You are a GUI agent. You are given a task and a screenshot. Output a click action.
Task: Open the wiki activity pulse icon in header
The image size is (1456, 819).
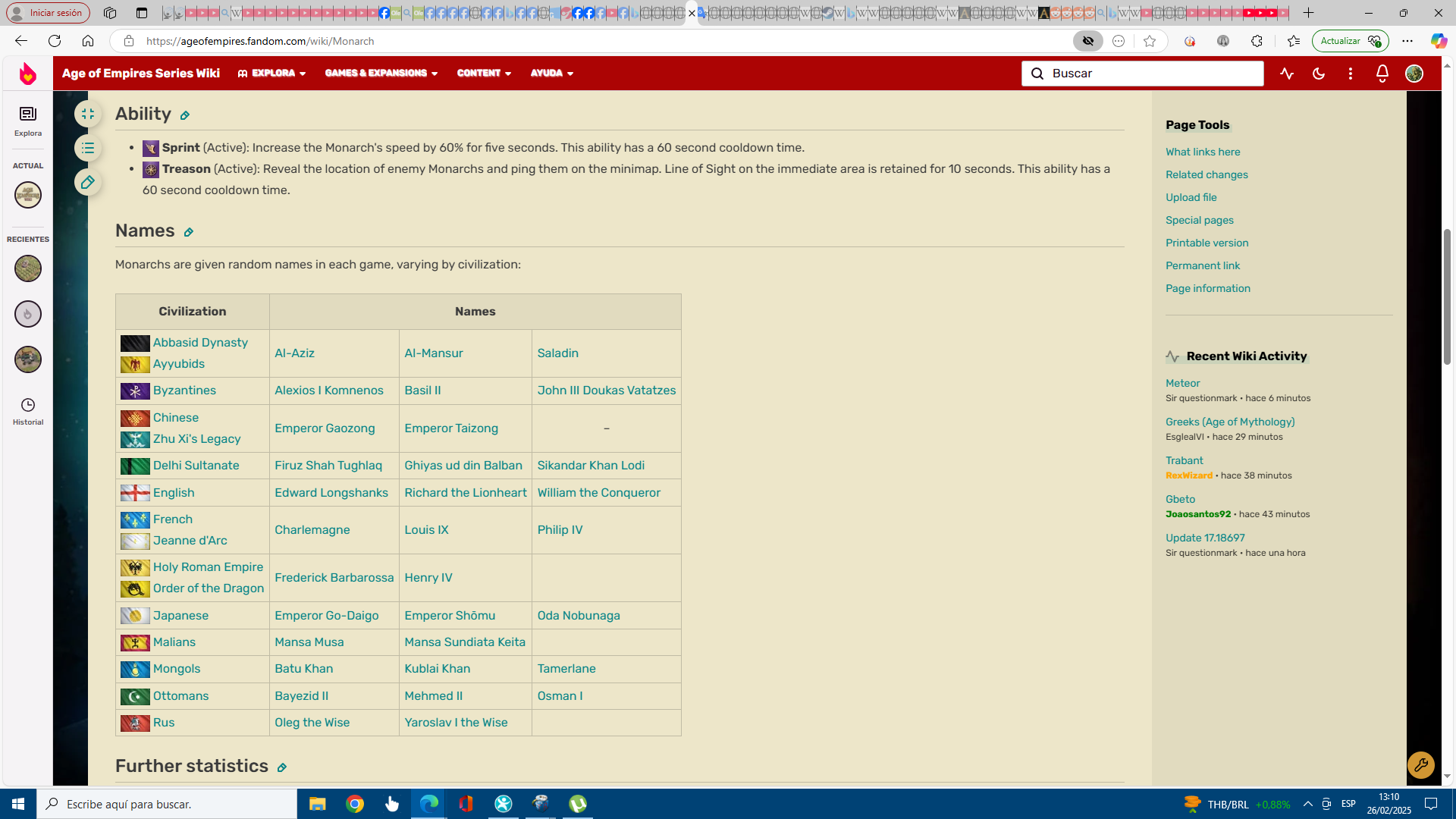point(1287,74)
